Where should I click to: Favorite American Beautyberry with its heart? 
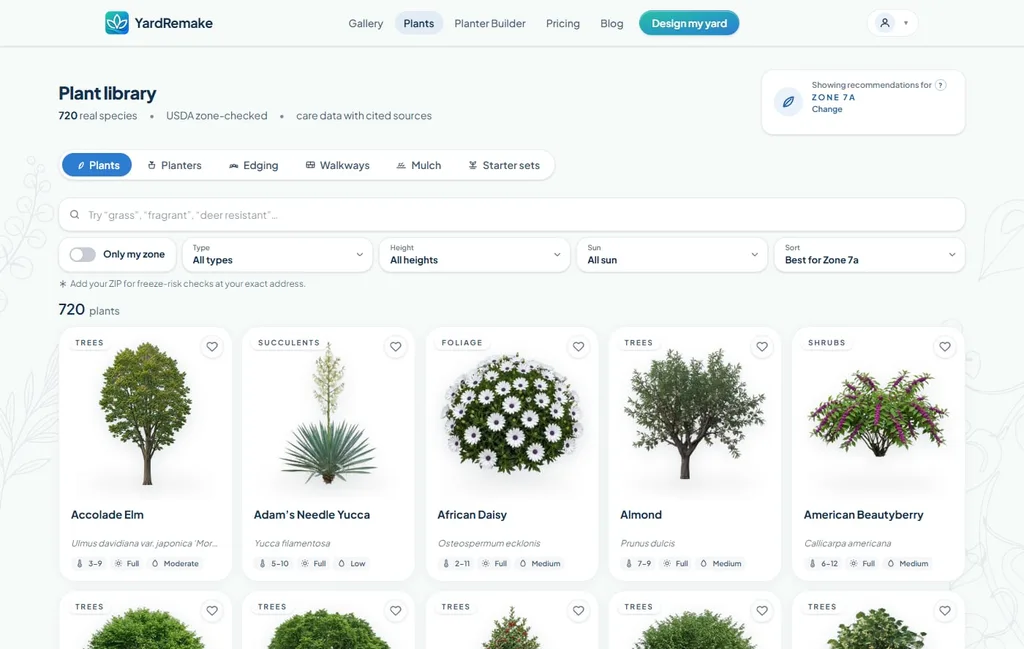[945, 347]
